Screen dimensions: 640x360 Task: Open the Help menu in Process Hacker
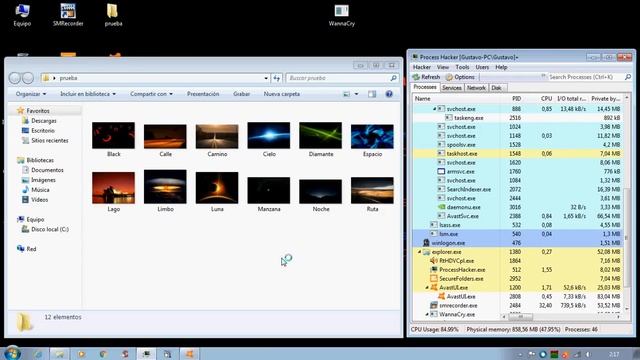(501, 67)
